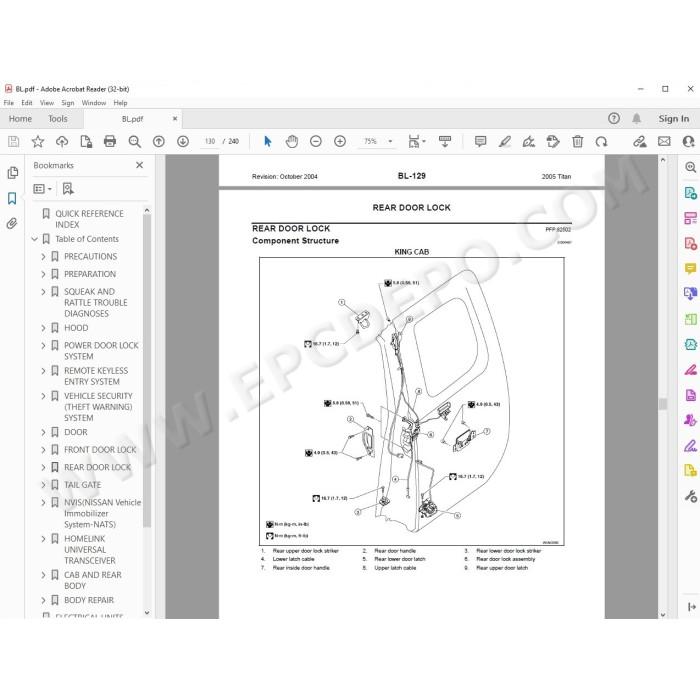Jump to REAR DOOR LOCK bookmark
700x700 pixels.
click(97, 467)
